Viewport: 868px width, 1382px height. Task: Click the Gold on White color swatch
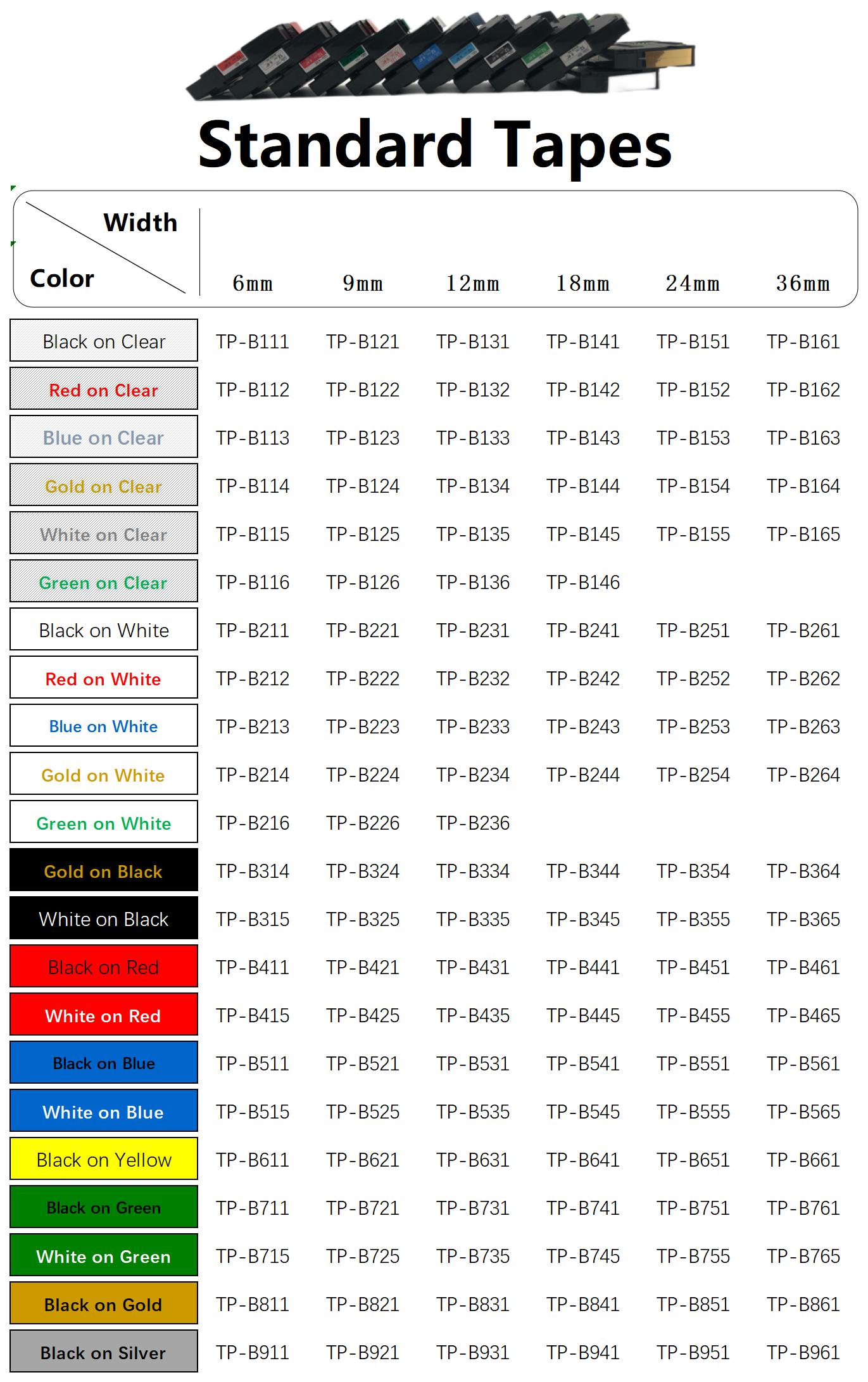point(104,774)
